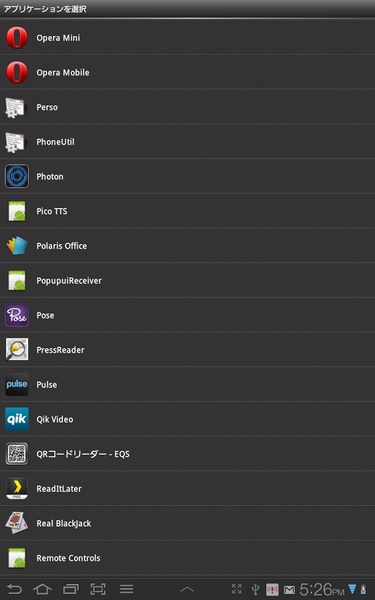The image size is (375, 600).
Task: Select the PressReader label
Action: (x=60, y=350)
